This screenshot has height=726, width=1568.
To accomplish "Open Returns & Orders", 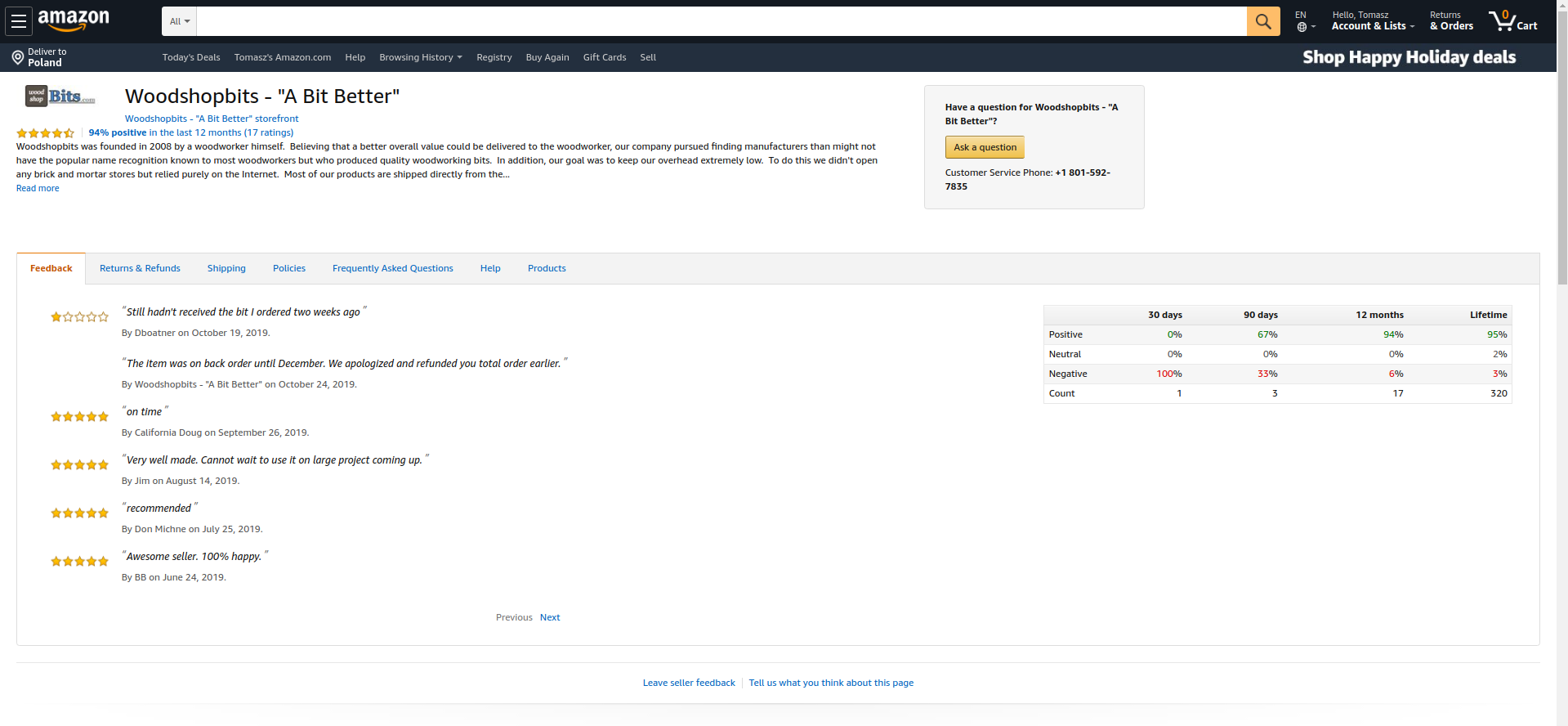I will coord(1451,20).
